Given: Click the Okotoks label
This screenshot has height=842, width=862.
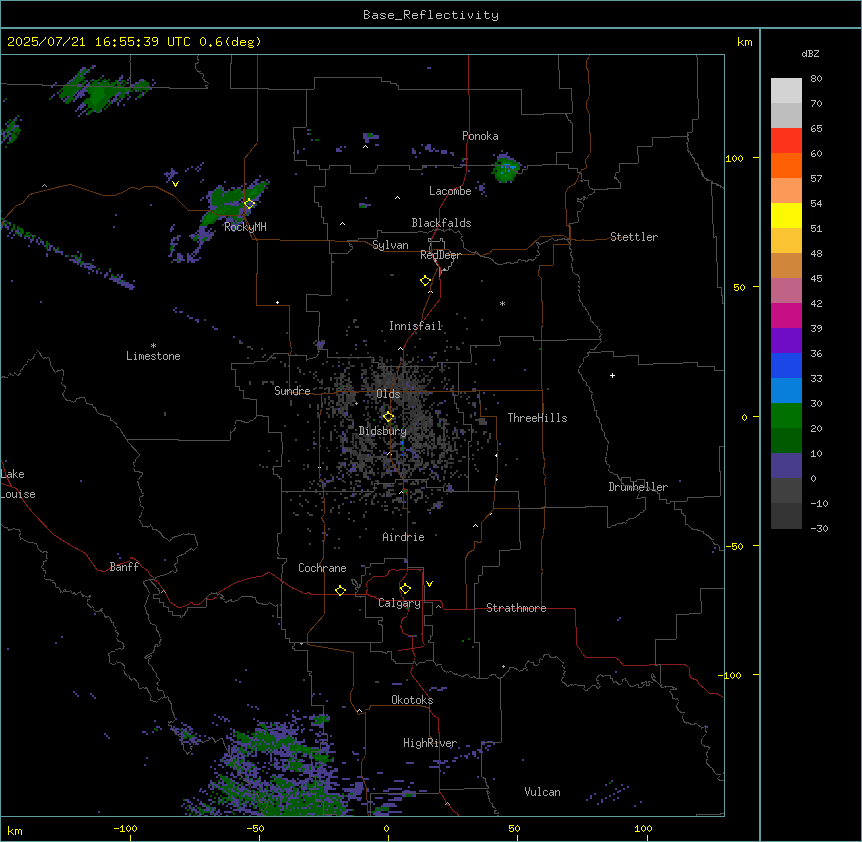Looking at the screenshot, I should click(412, 700).
